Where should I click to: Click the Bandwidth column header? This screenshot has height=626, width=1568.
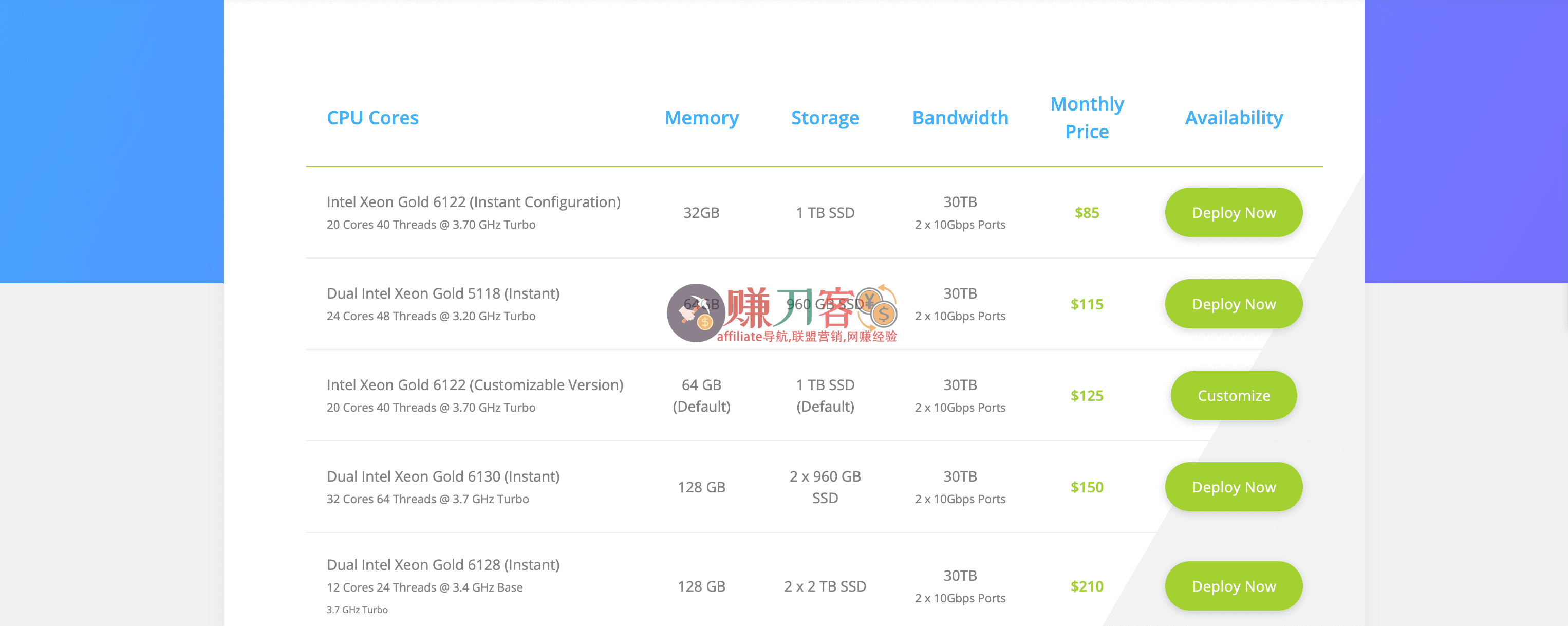[960, 118]
